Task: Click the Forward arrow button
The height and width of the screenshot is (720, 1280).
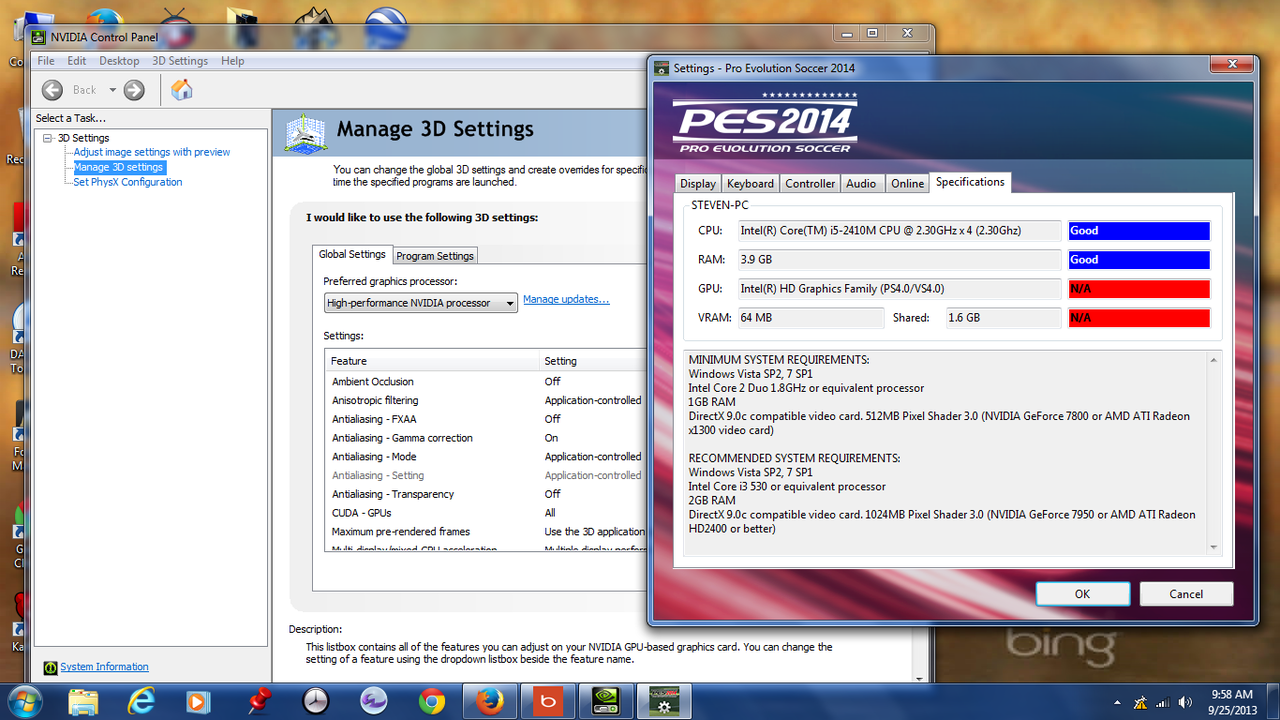Action: tap(134, 90)
